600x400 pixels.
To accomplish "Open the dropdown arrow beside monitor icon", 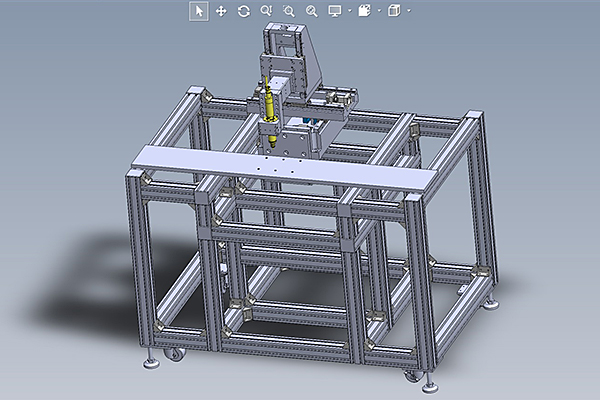I will [x=349, y=11].
